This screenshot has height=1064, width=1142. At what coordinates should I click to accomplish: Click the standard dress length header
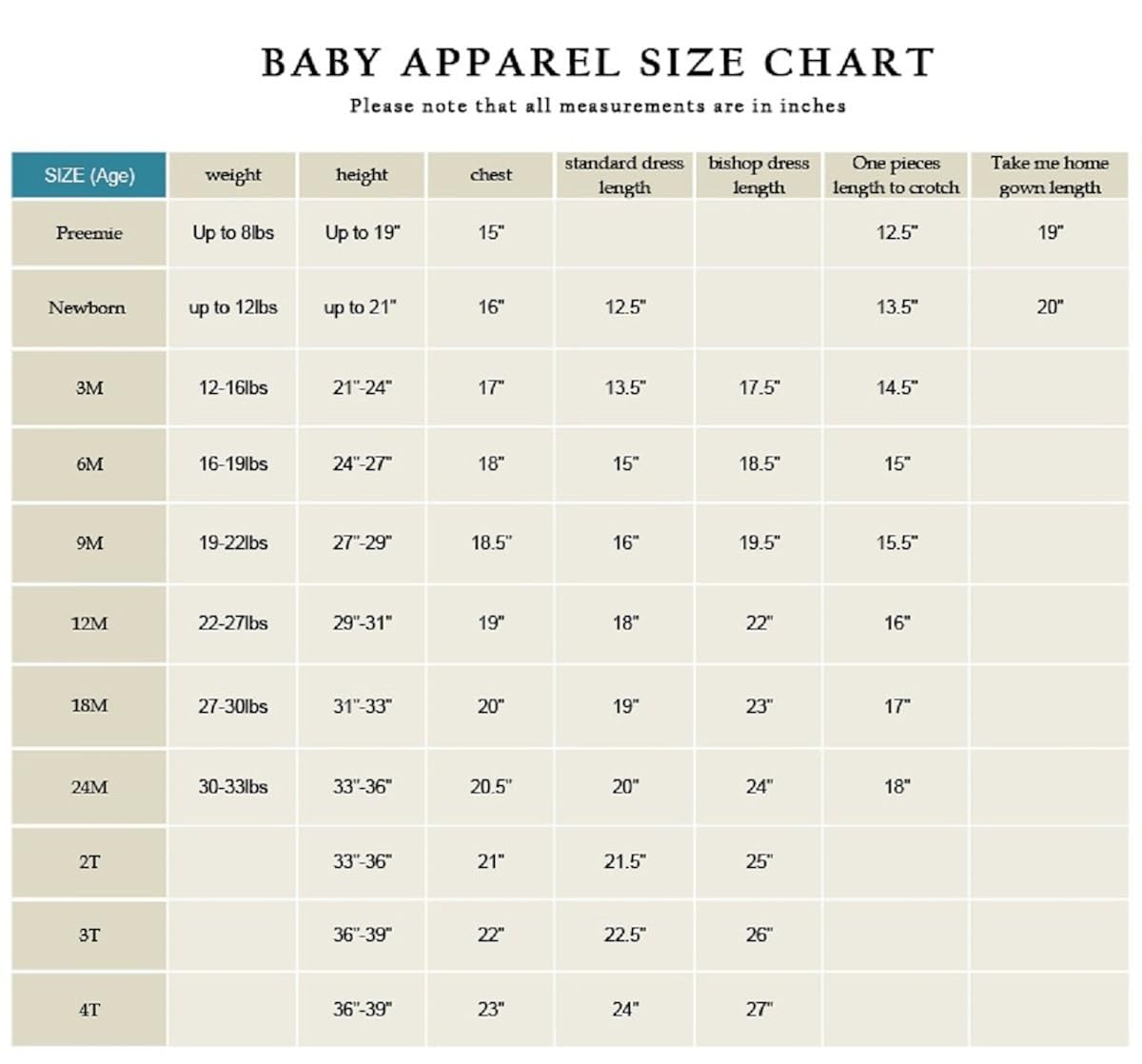(624, 175)
